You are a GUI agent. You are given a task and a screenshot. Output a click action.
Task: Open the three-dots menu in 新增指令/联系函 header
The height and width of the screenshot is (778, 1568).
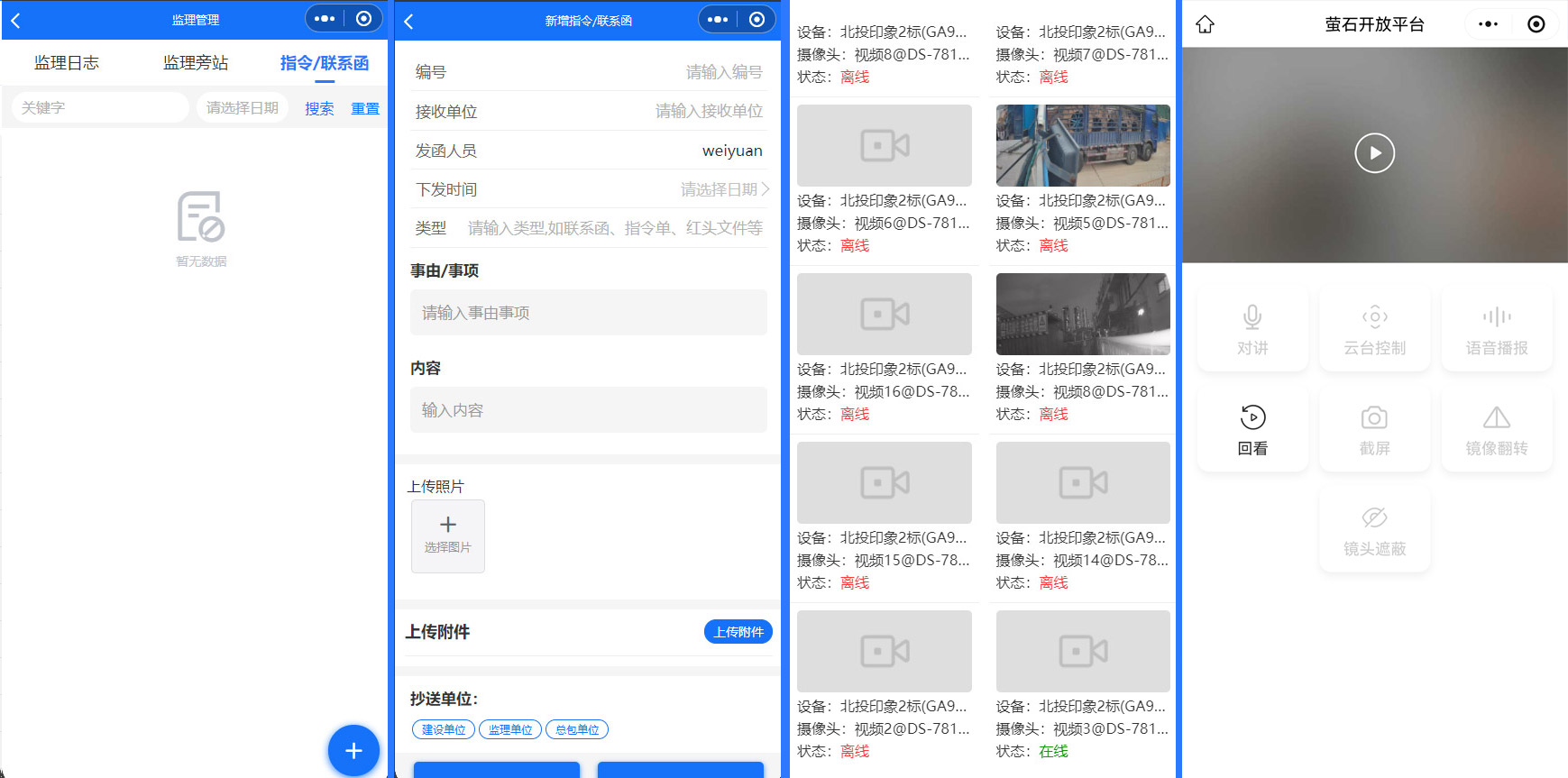pyautogui.click(x=718, y=20)
